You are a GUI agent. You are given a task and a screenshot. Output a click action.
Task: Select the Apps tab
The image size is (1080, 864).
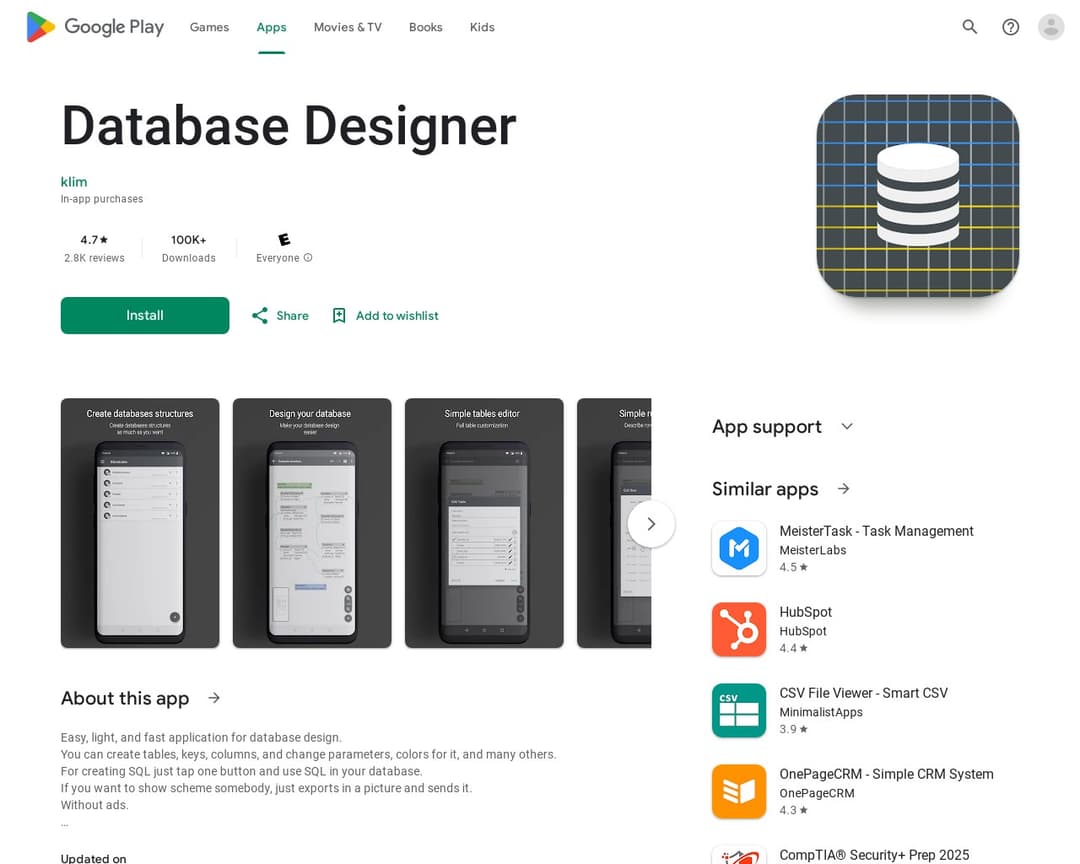[x=271, y=27]
